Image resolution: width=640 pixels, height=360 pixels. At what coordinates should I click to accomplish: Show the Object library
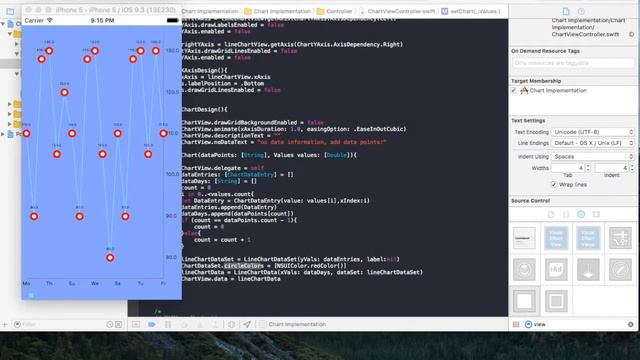click(581, 214)
